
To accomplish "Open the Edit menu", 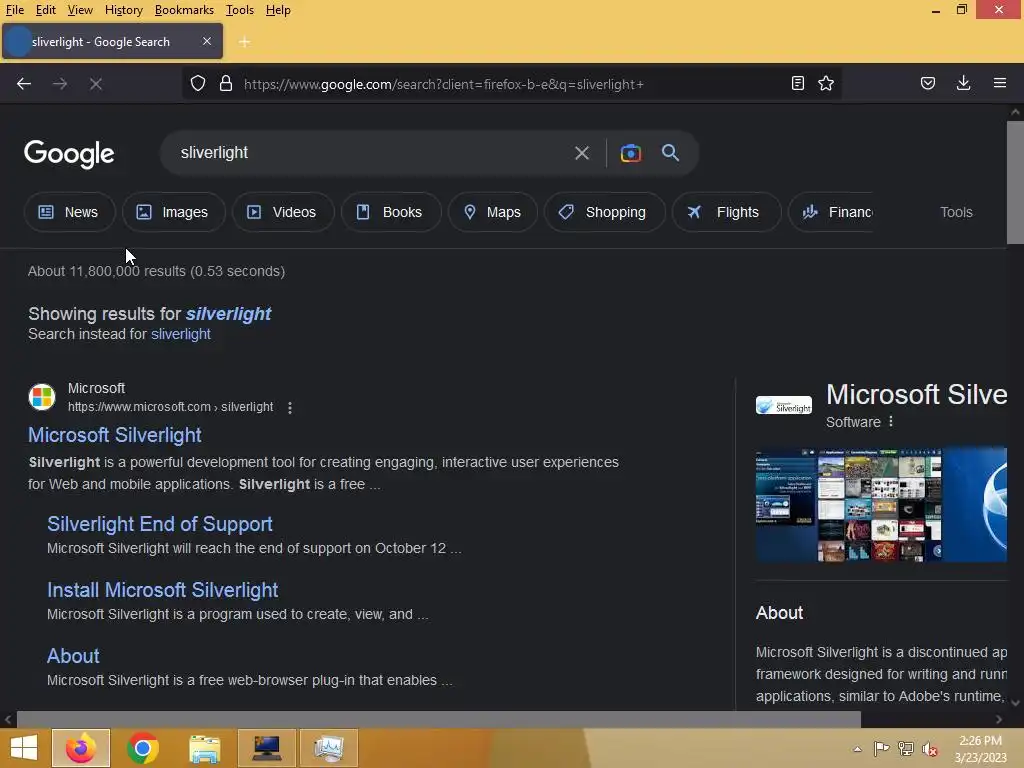I will tap(46, 10).
